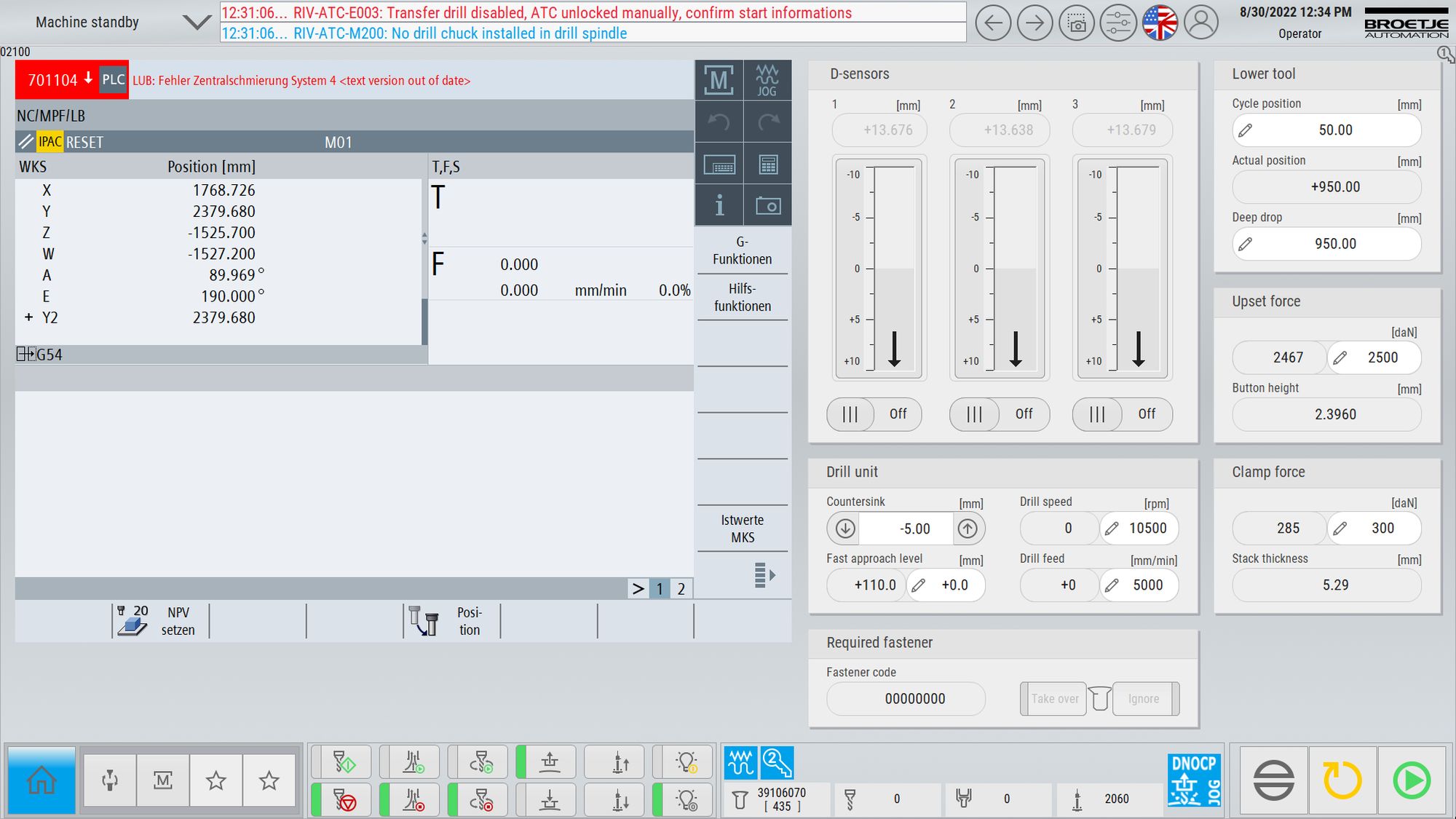Increase Countersink with the up arrow
This screenshot has width=1456, height=819.
(968, 529)
